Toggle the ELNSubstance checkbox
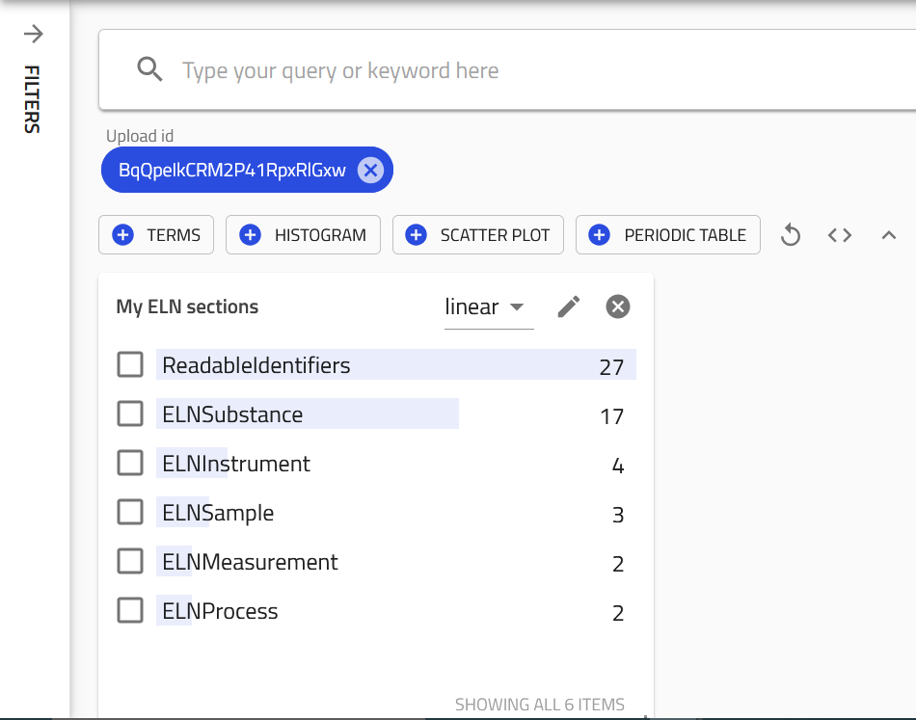Viewport: 916px width, 720px height. [x=130, y=414]
